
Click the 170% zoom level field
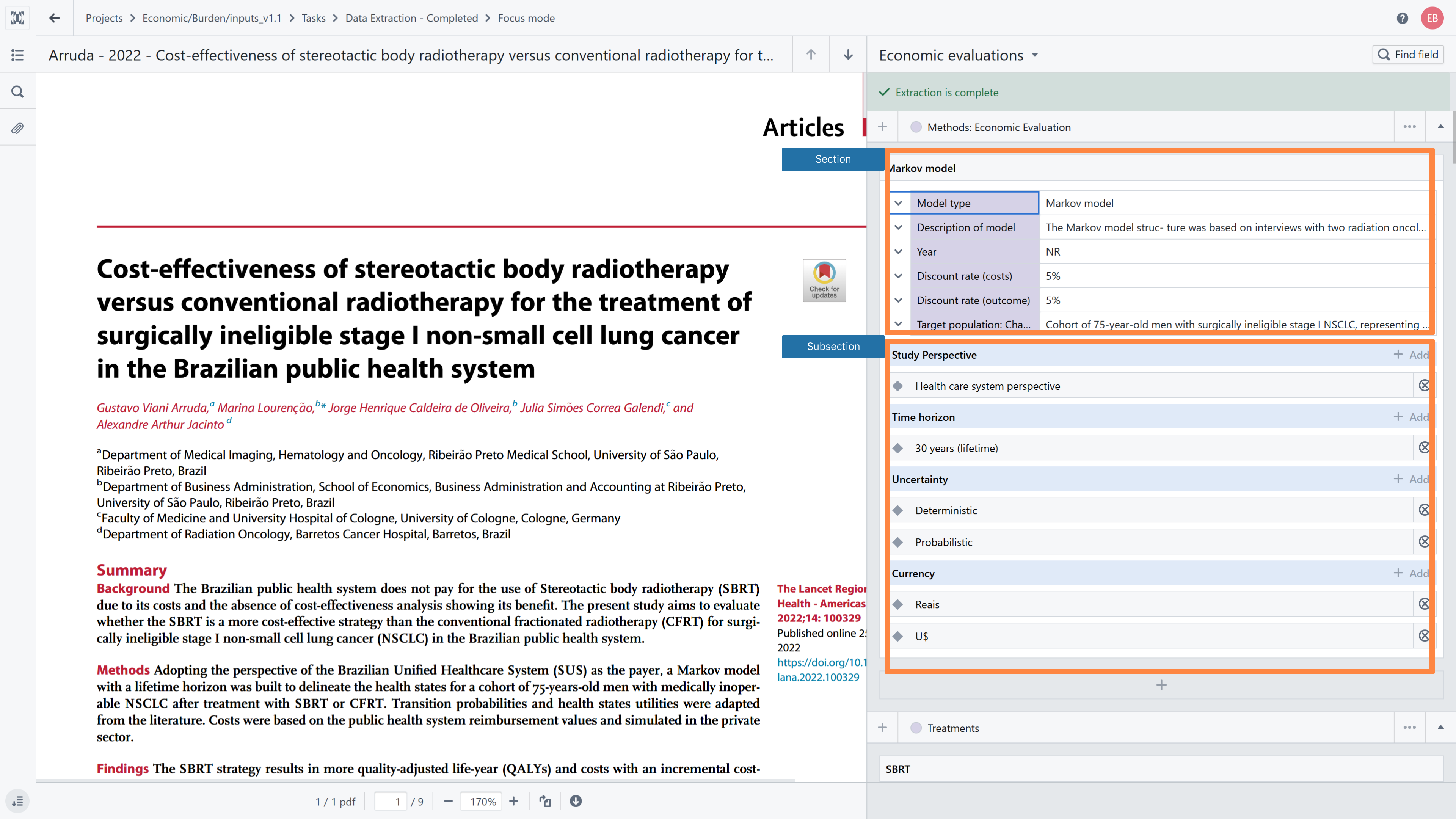[x=482, y=802]
